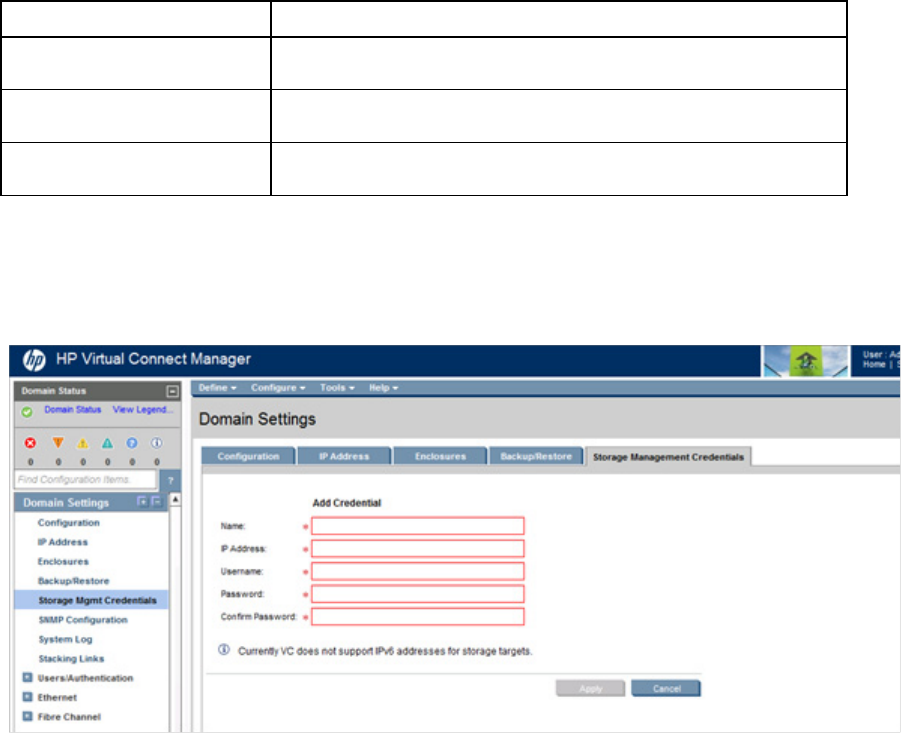The height and width of the screenshot is (735, 902).
Task: Open the Tools dropdown menu
Action: tap(337, 388)
